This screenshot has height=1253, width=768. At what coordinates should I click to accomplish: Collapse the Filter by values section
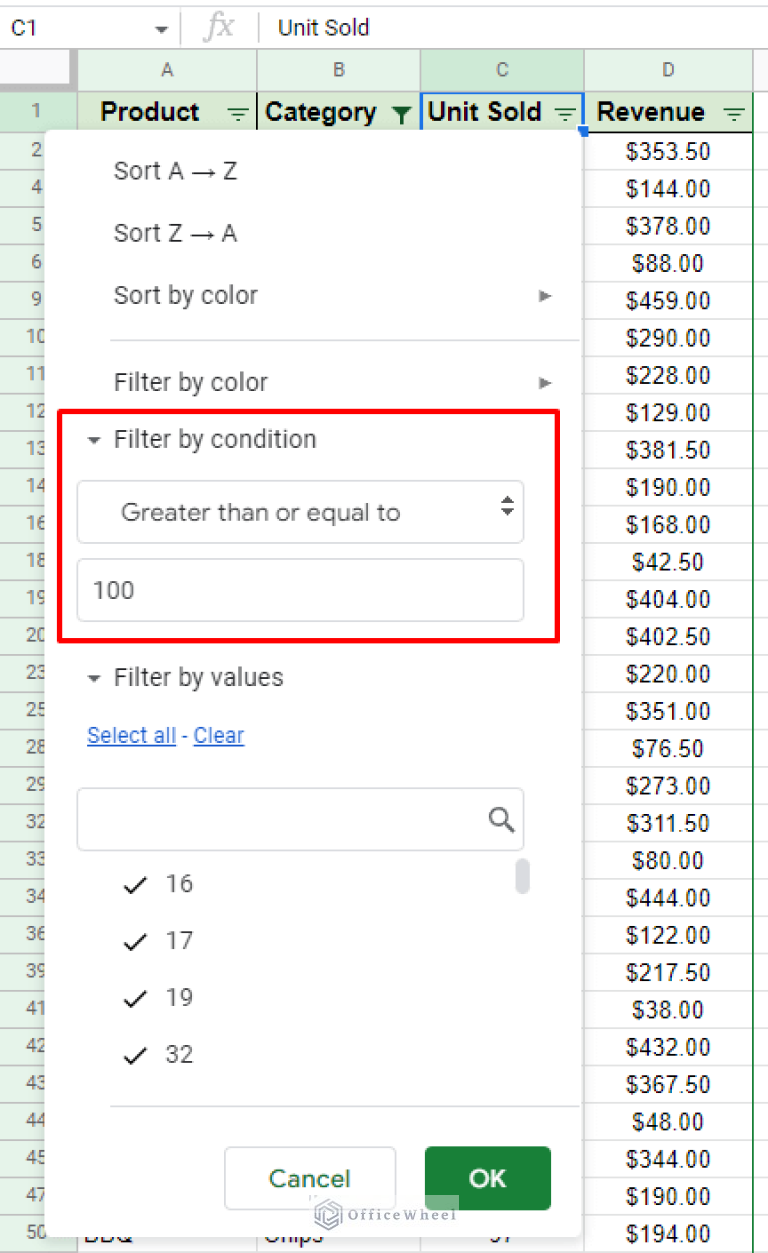coord(93,677)
